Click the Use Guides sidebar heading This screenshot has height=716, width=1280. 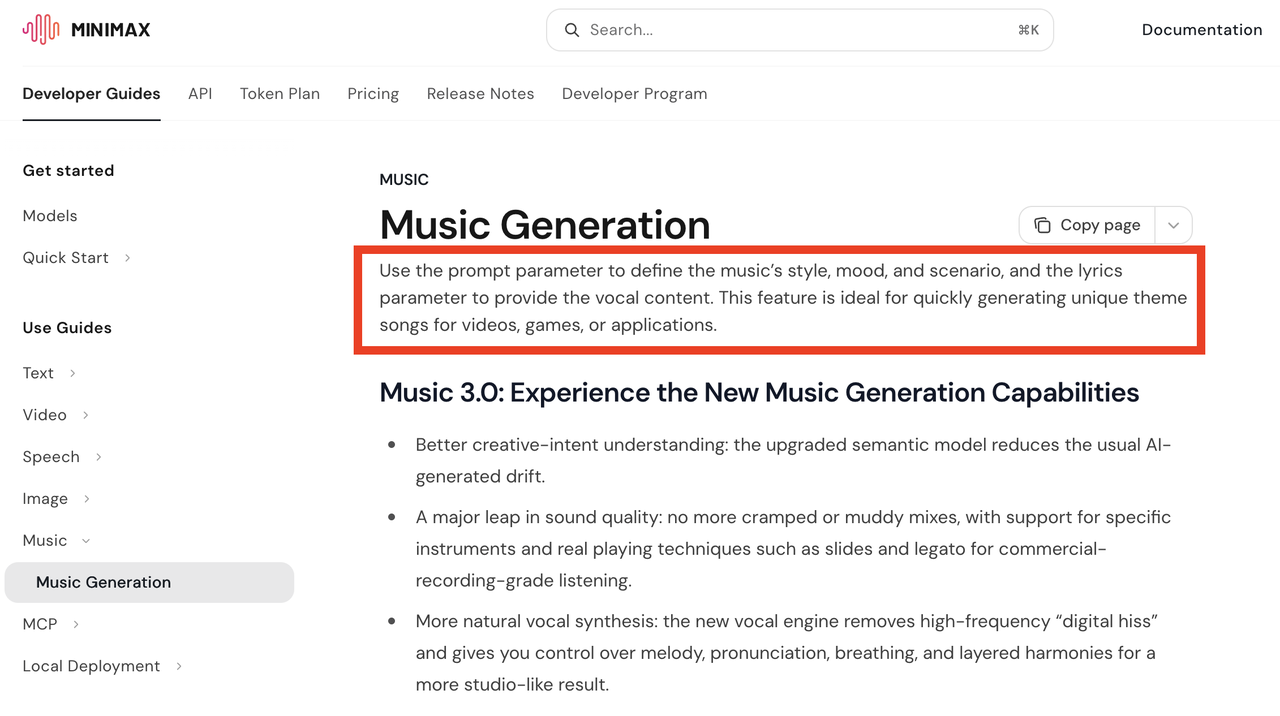(67, 328)
